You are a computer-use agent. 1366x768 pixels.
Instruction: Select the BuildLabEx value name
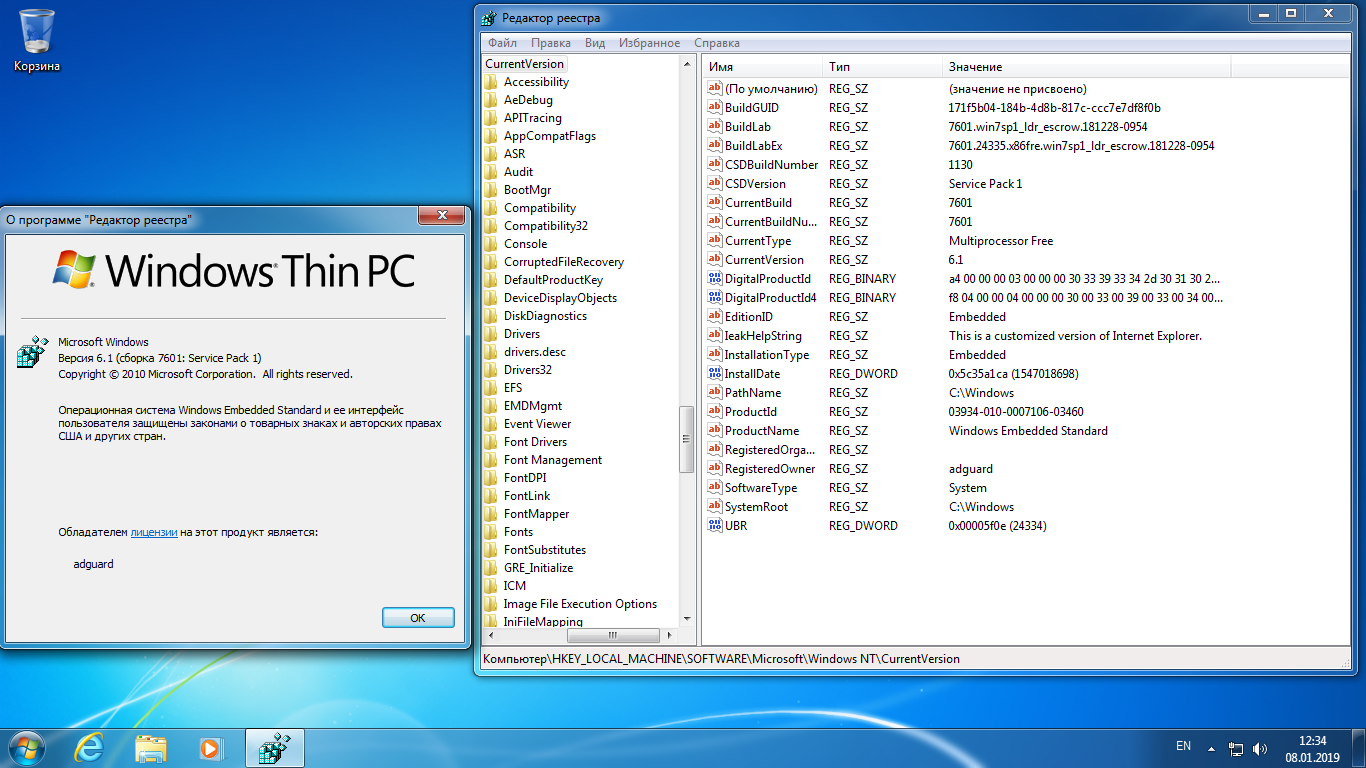tap(753, 145)
